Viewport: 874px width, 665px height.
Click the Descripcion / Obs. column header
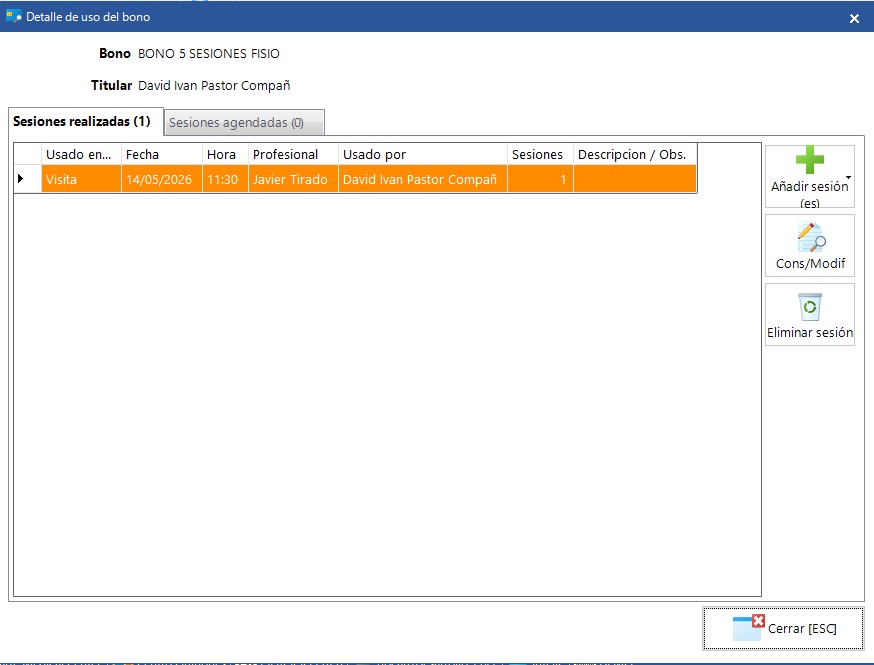635,154
